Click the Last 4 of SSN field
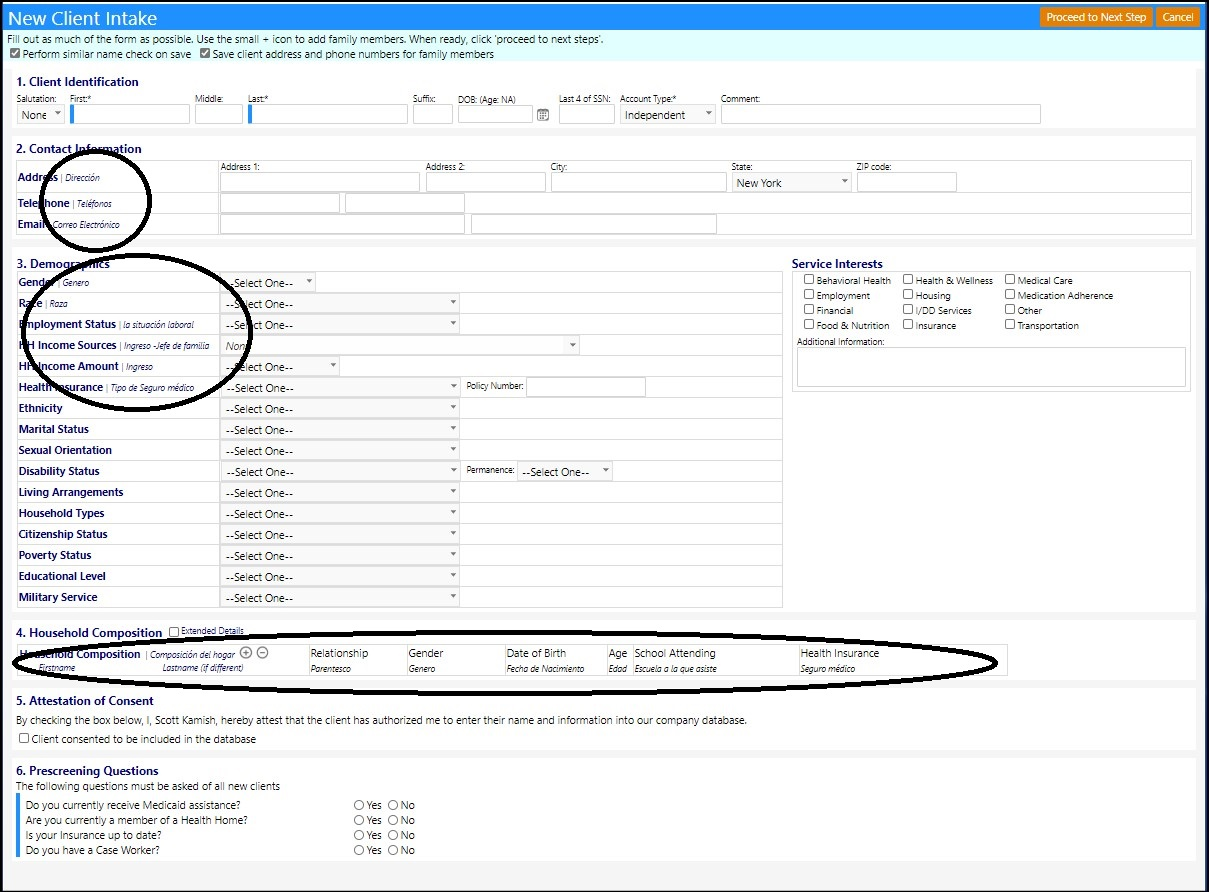Screen dimensions: 1209x892 pyautogui.click(x=587, y=114)
